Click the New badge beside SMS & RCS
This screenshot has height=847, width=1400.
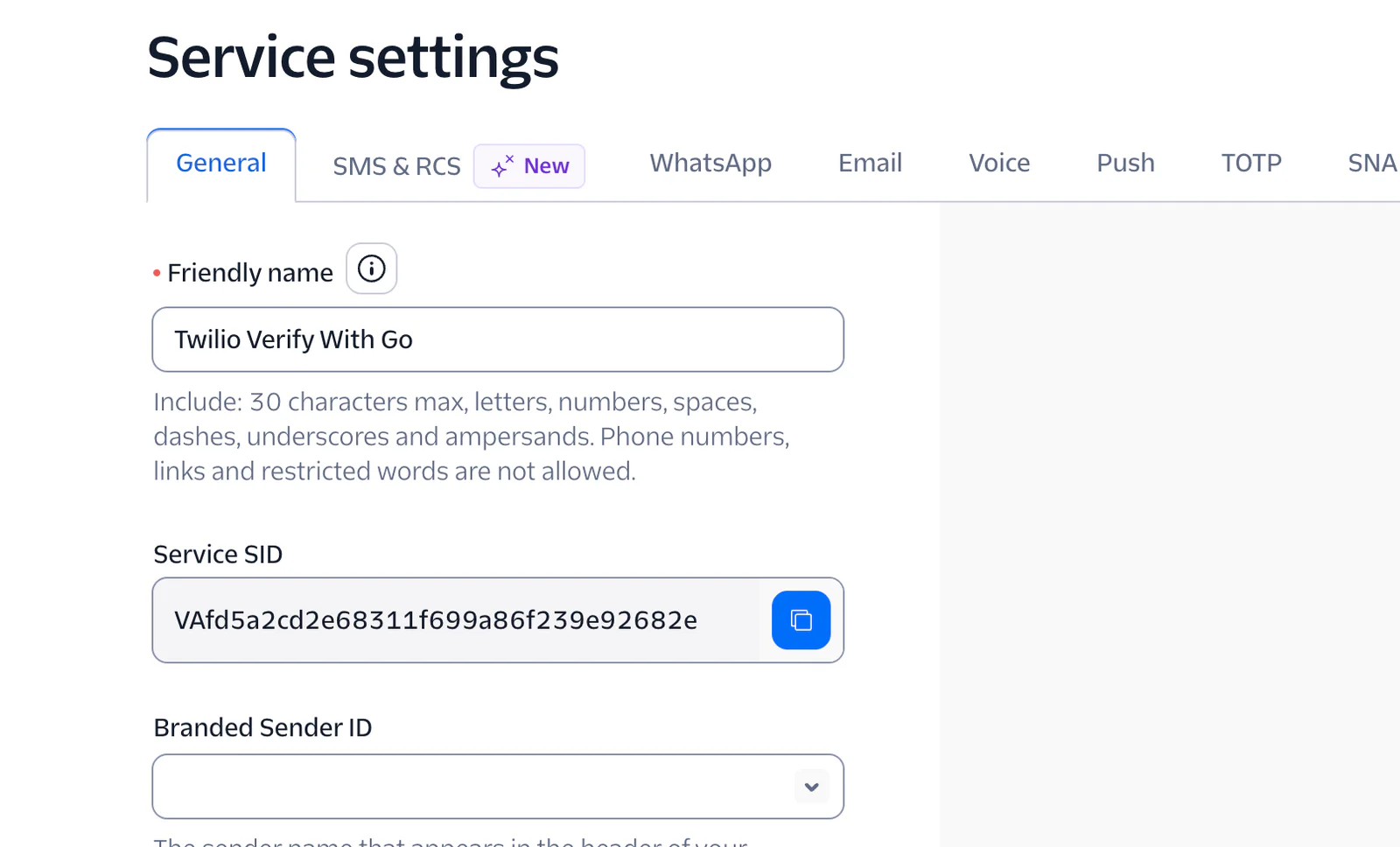(x=529, y=166)
